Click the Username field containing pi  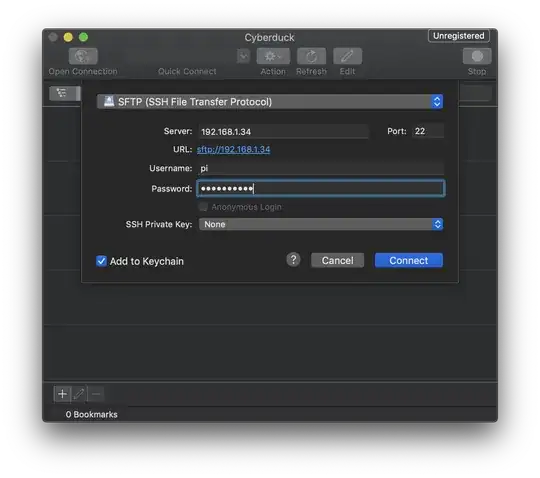[x=321, y=168]
